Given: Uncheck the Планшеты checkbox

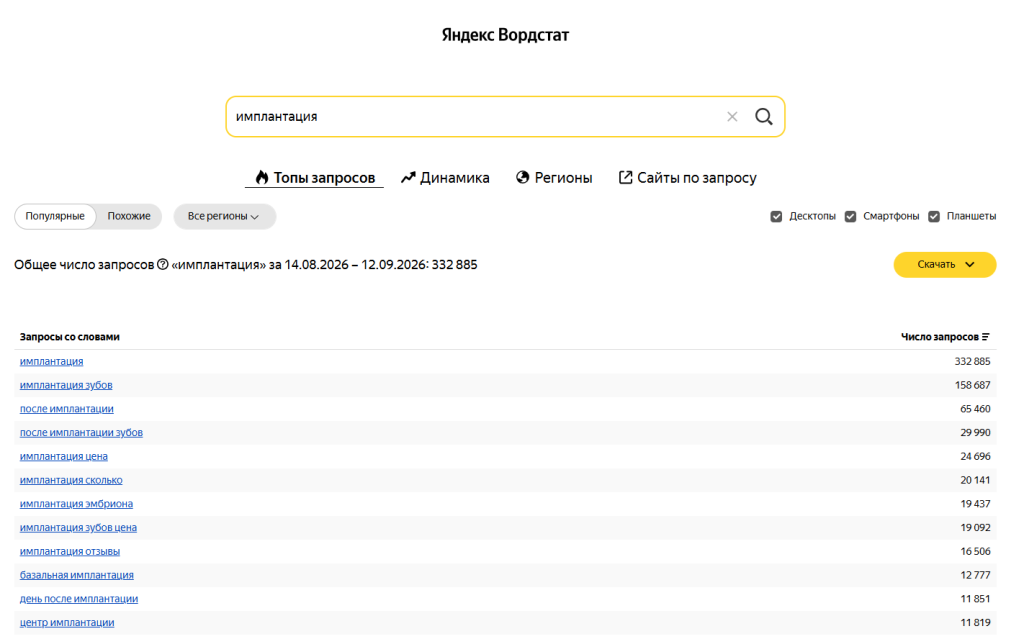Looking at the screenshot, I should point(934,216).
